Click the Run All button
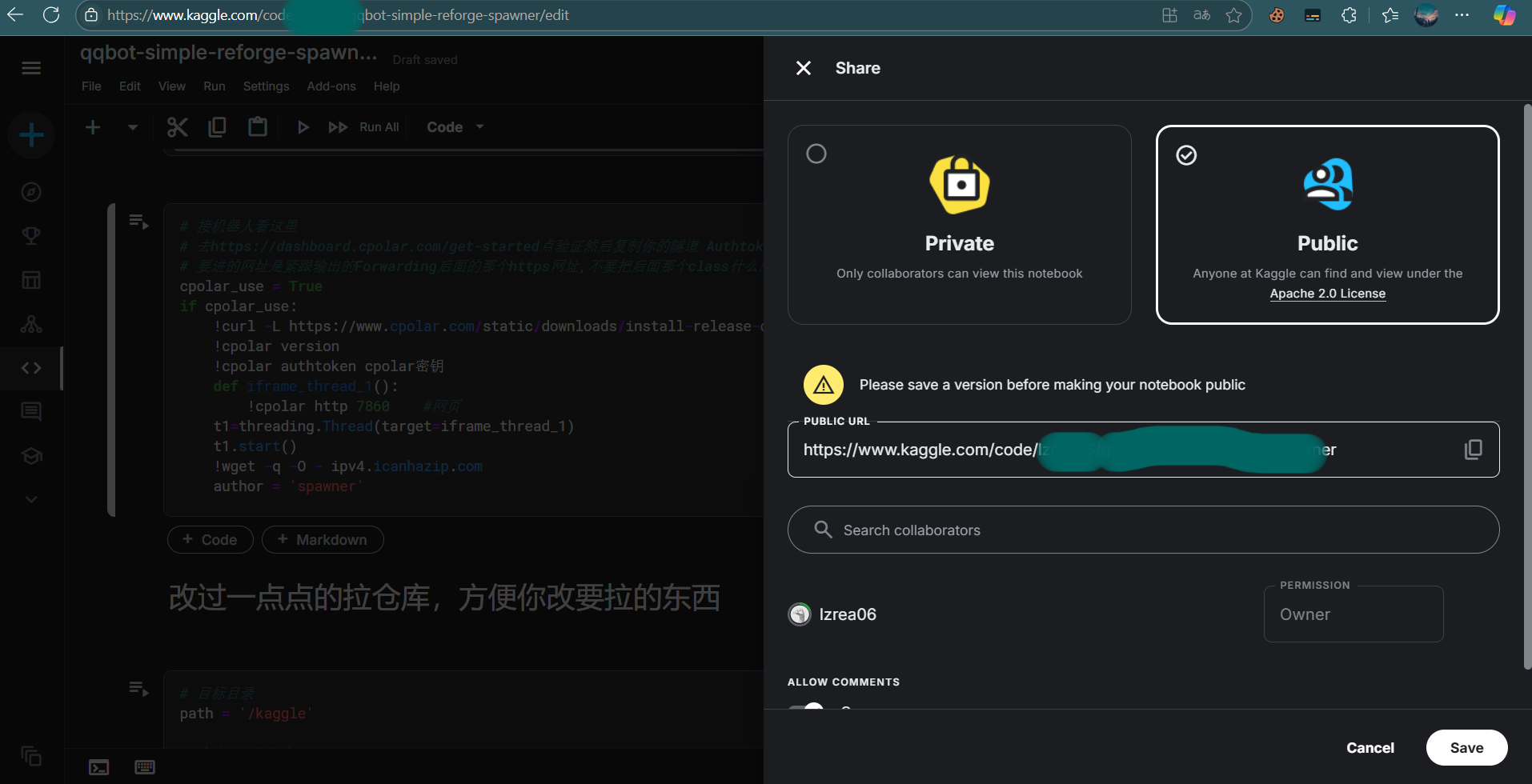1532x784 pixels. coord(364,127)
